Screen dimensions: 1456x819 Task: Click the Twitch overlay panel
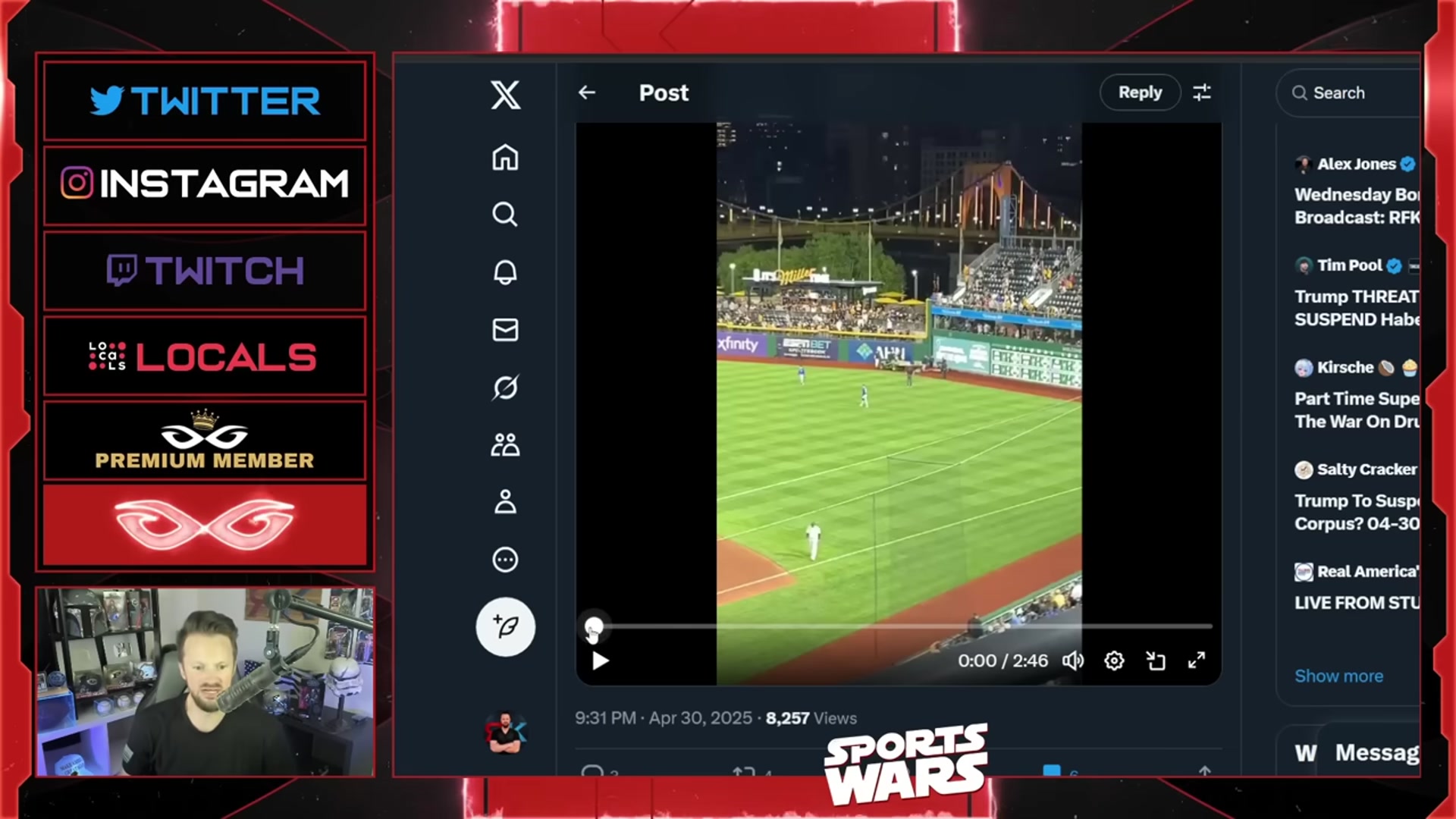(205, 271)
